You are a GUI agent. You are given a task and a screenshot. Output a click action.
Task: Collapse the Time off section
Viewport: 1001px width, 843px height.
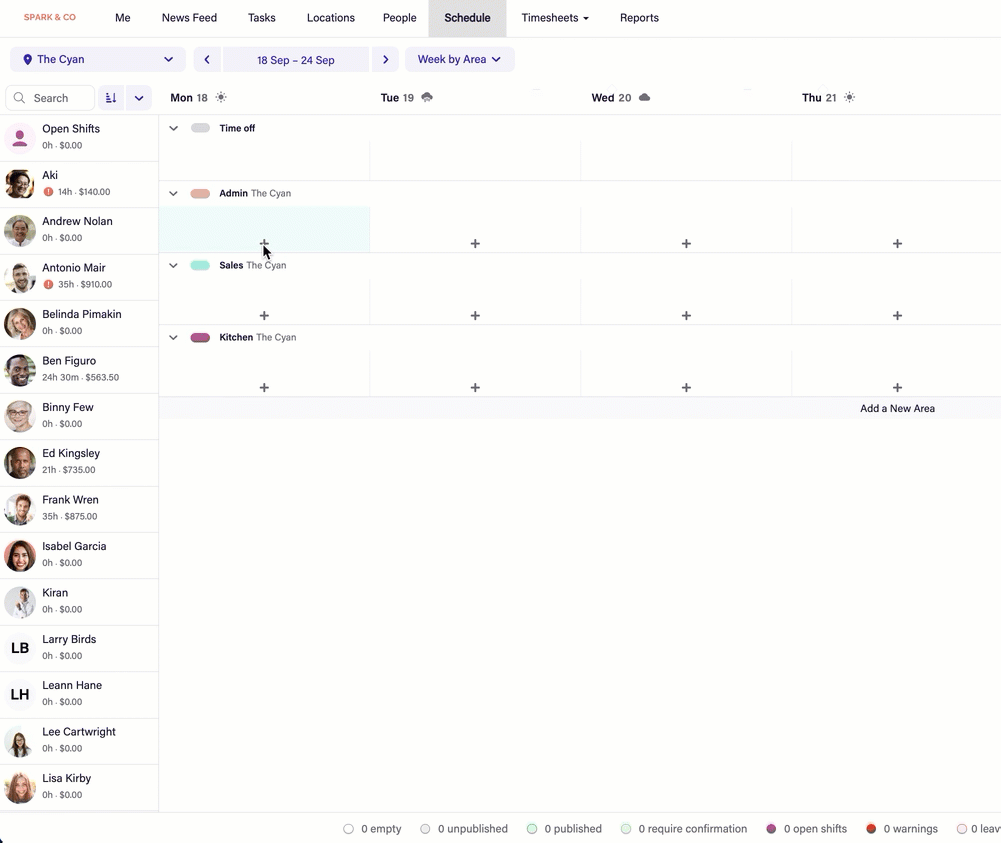click(173, 128)
